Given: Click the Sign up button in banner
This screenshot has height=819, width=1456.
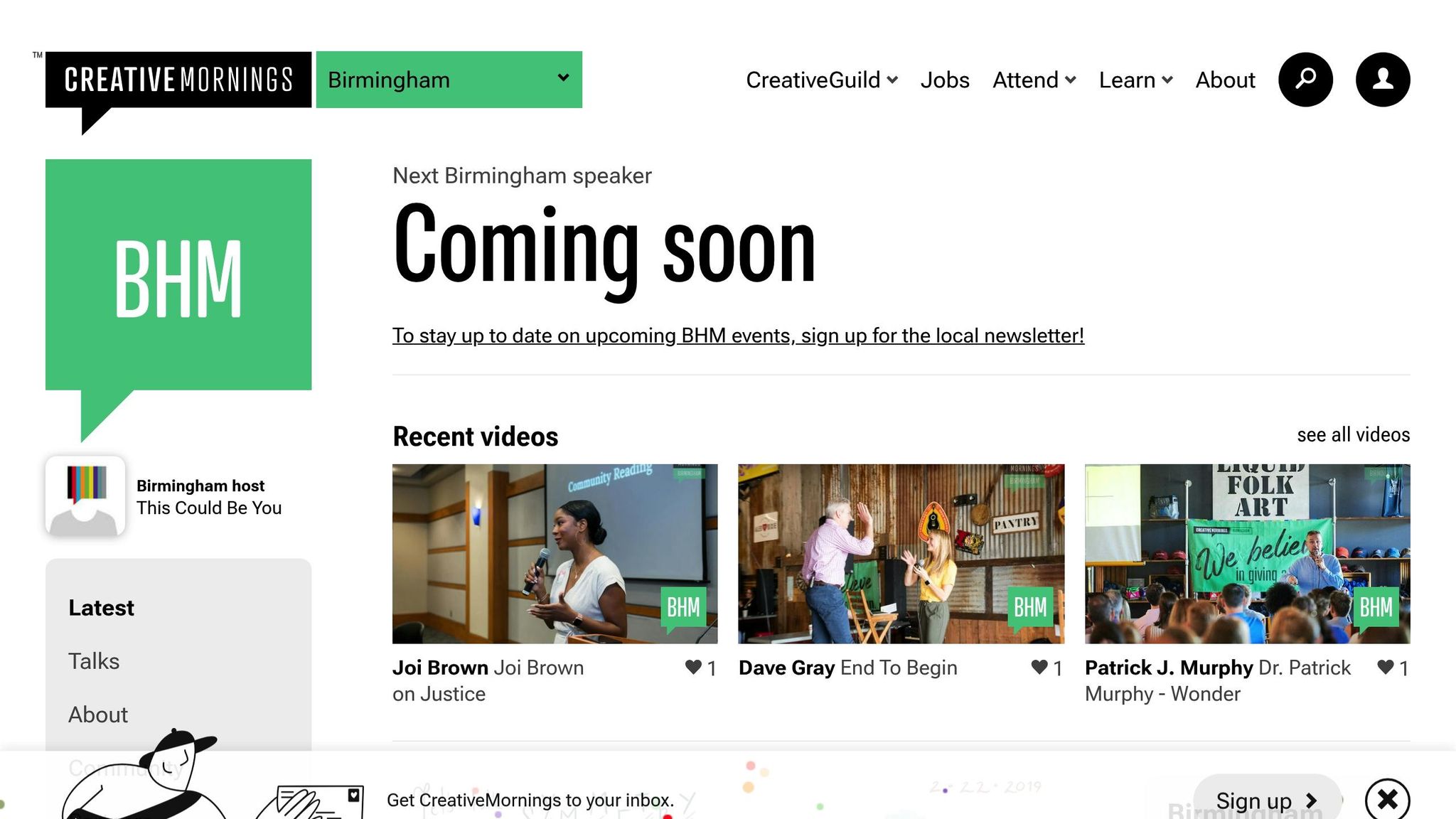Looking at the screenshot, I should 1267,801.
